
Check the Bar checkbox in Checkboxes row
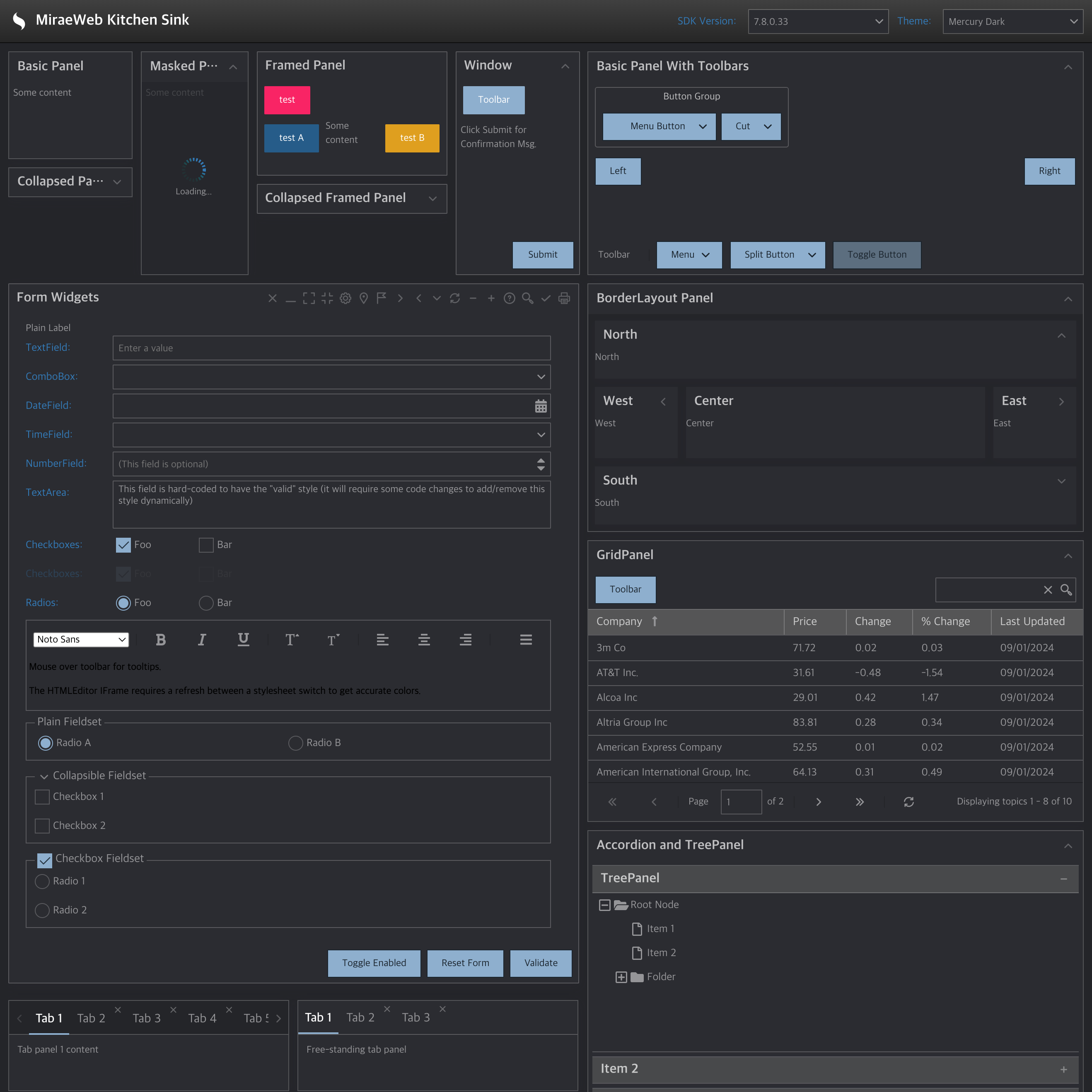(x=206, y=544)
